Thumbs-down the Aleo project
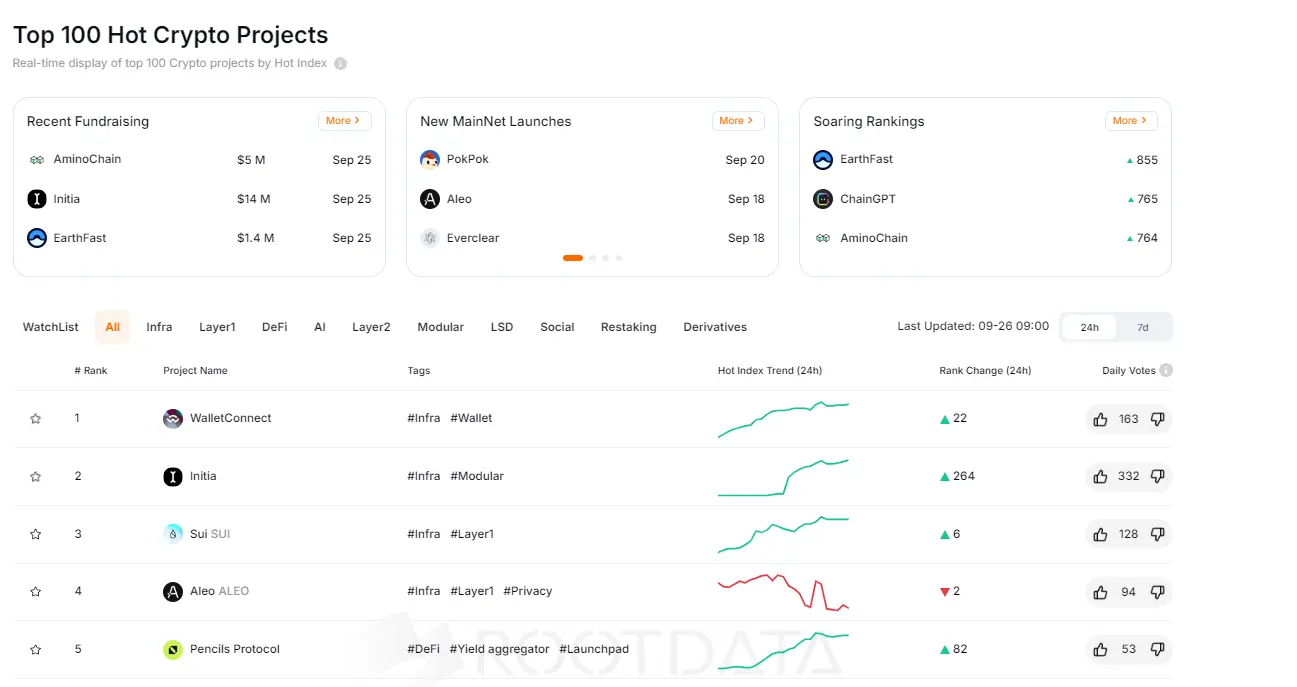Image resolution: width=1297 pixels, height=687 pixels. coord(1158,591)
